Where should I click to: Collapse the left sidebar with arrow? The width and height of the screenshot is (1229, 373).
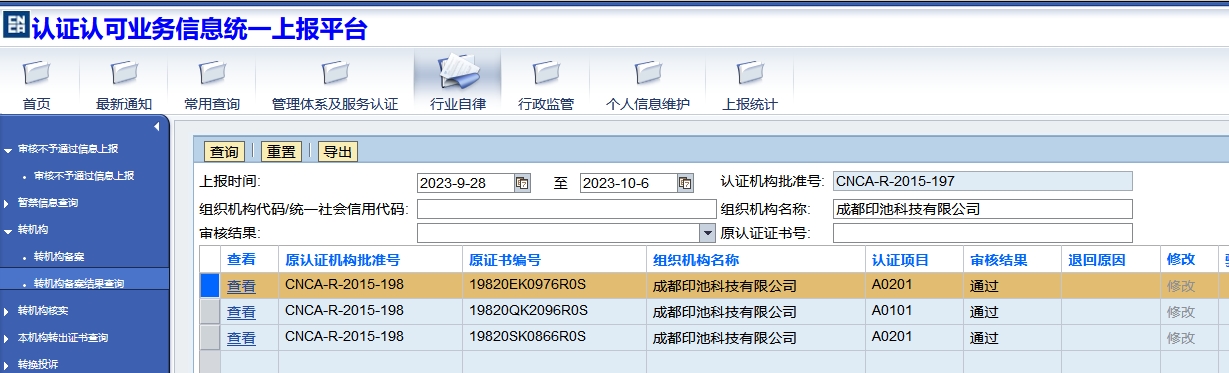pos(157,126)
